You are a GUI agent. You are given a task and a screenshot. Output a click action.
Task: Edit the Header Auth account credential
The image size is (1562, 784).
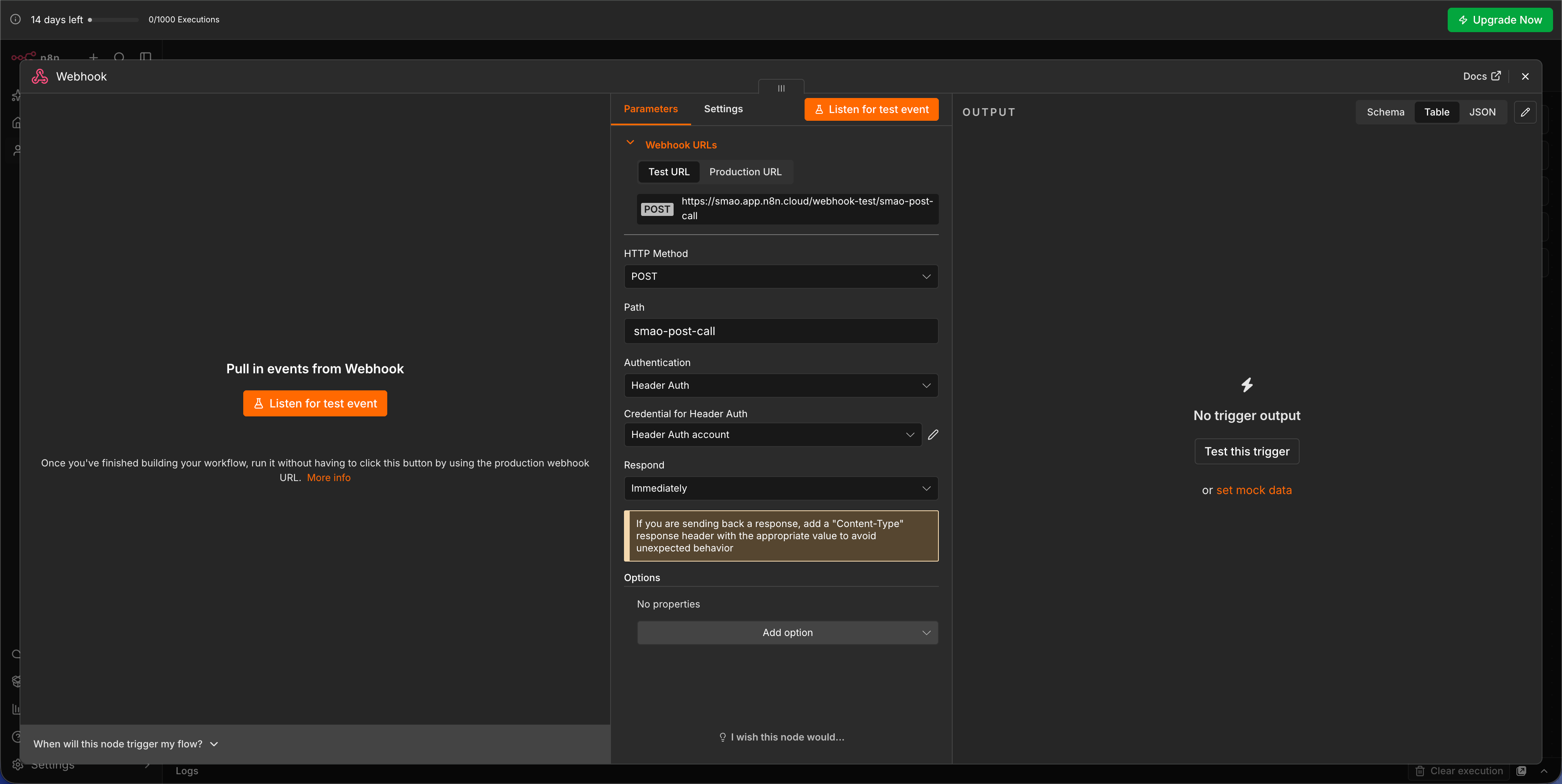[x=933, y=435]
